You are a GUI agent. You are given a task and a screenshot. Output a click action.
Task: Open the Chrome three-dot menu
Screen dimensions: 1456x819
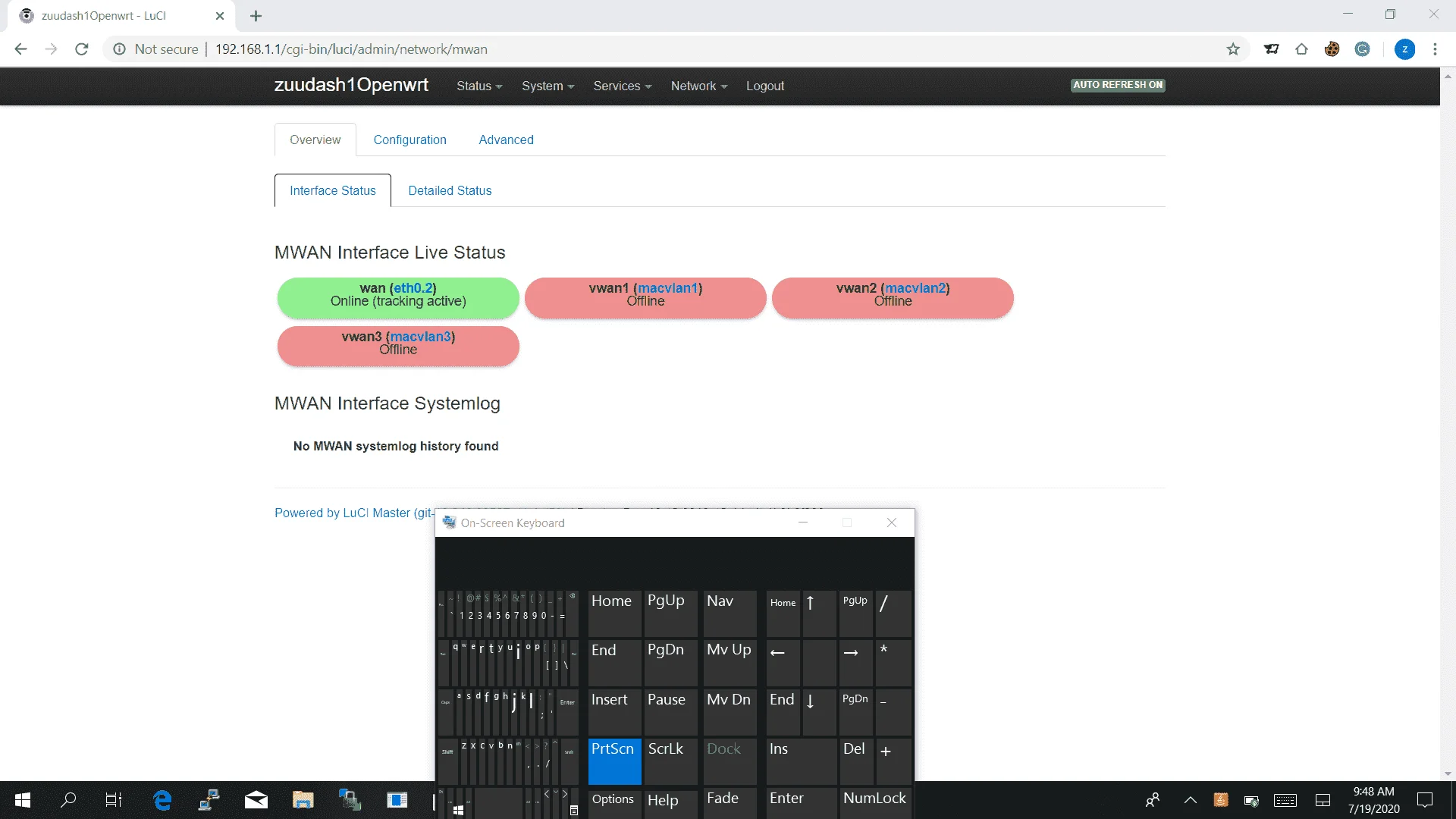pos(1435,49)
